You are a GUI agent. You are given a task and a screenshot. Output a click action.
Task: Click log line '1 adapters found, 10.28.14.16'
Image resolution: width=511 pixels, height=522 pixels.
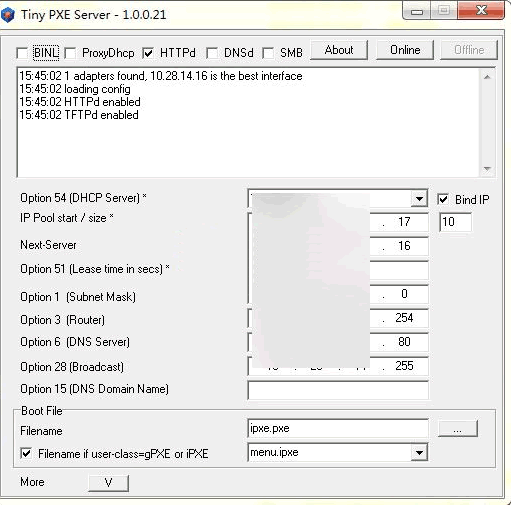[161, 76]
